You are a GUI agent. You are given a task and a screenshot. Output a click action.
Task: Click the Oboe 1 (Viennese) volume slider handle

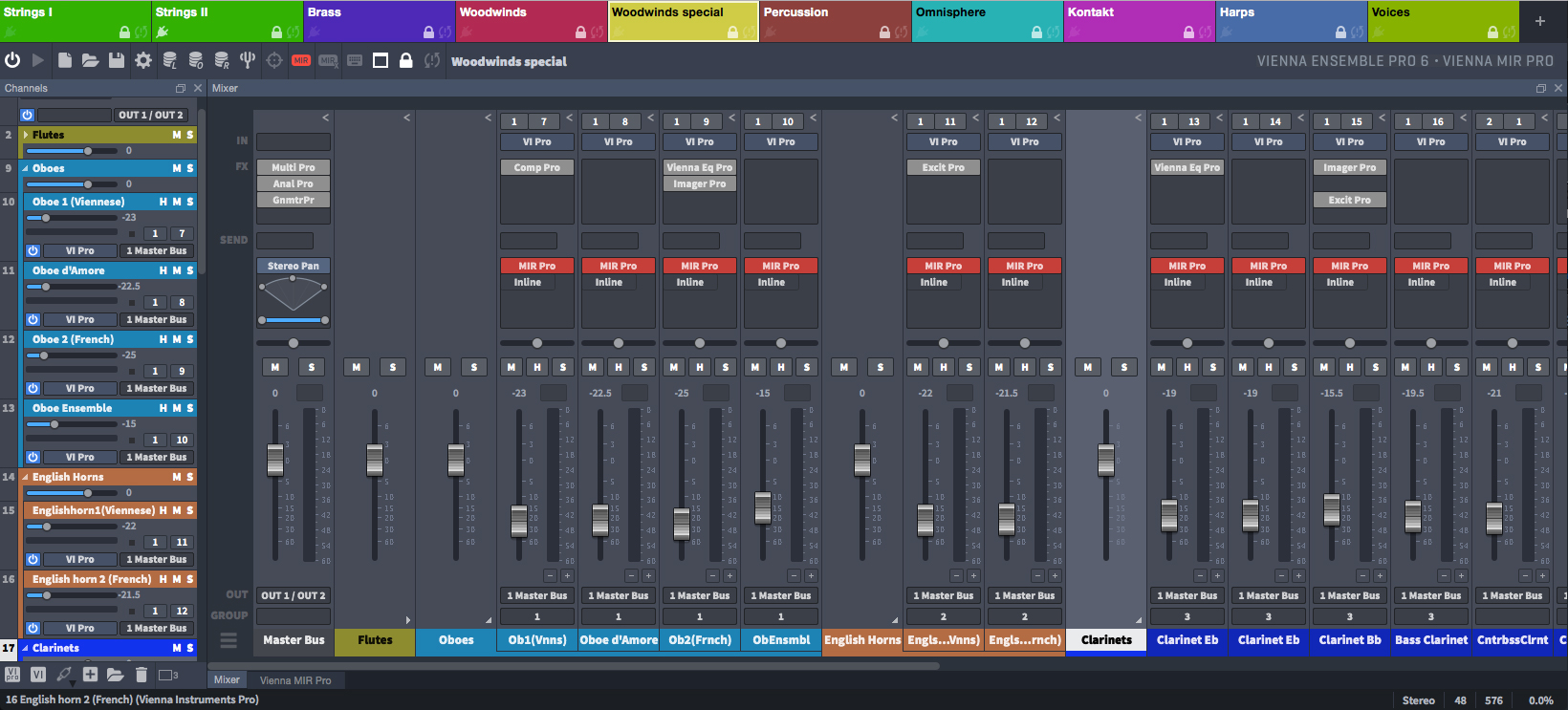tap(46, 218)
